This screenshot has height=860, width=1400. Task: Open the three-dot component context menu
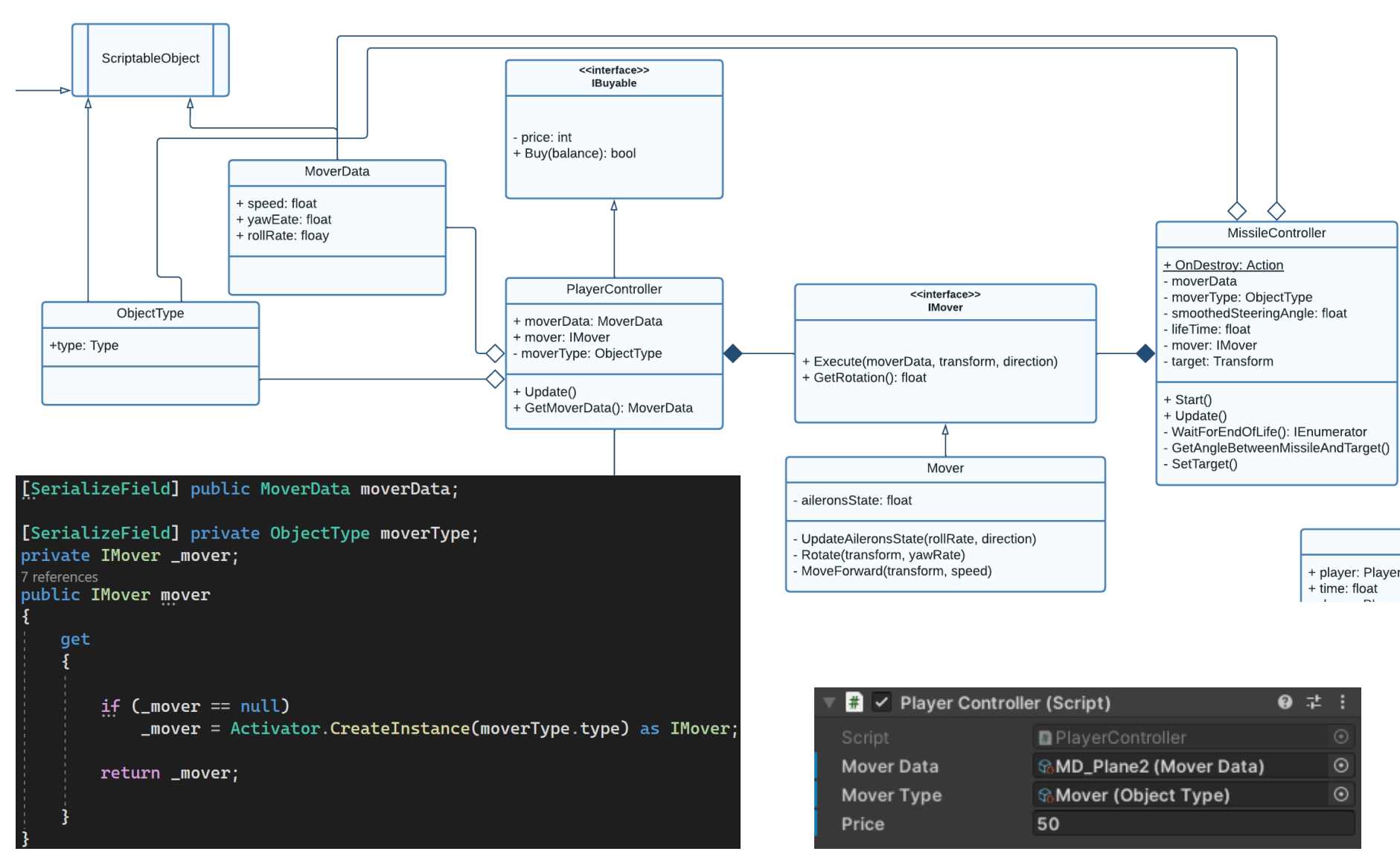coord(1342,702)
